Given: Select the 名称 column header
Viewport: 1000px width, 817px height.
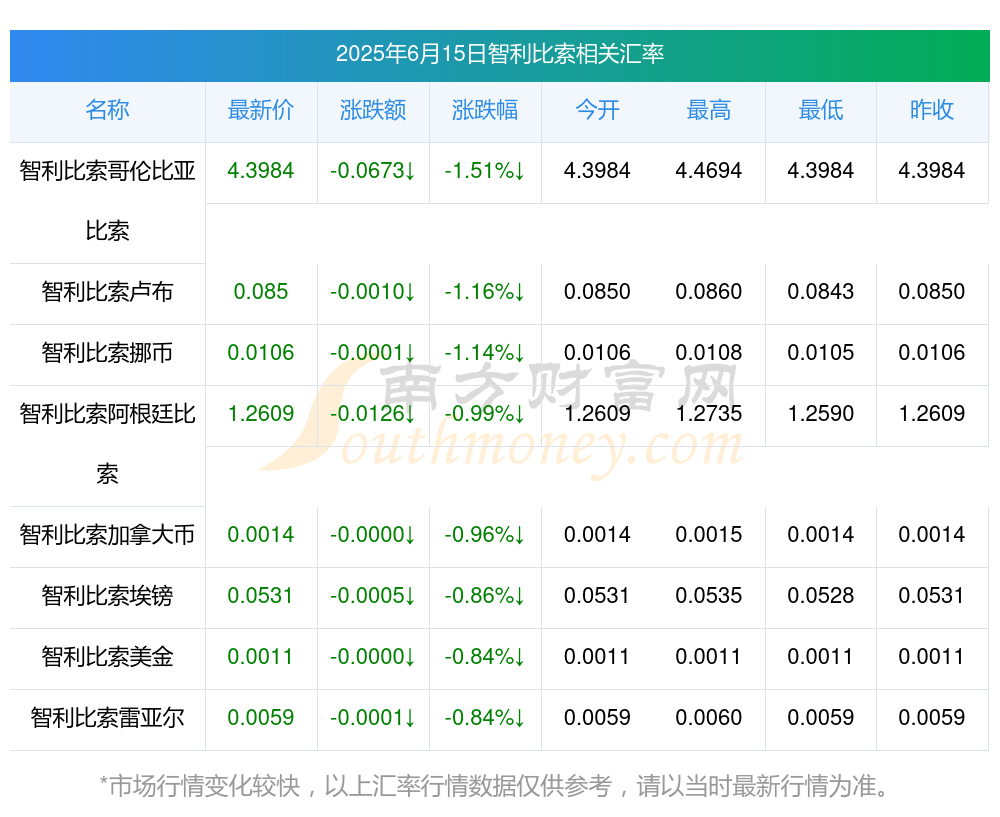Looking at the screenshot, I should click(x=107, y=110).
